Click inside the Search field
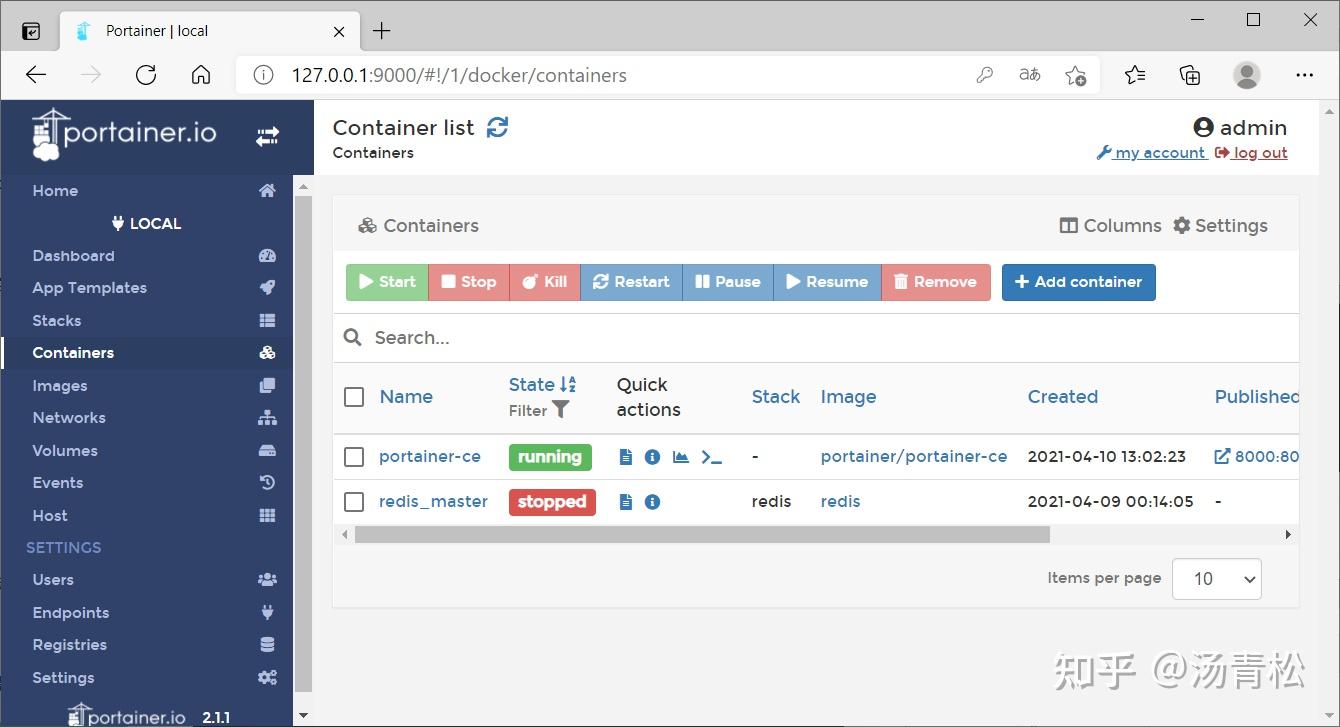The image size is (1340, 727). click(600, 337)
